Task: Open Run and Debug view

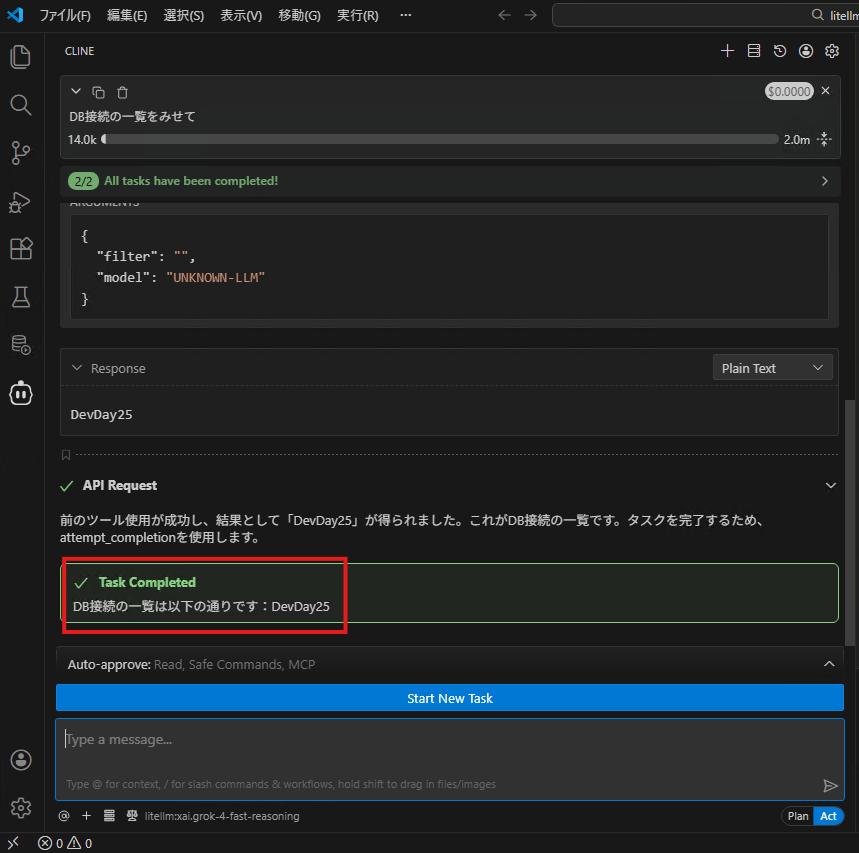Action: coord(20,202)
